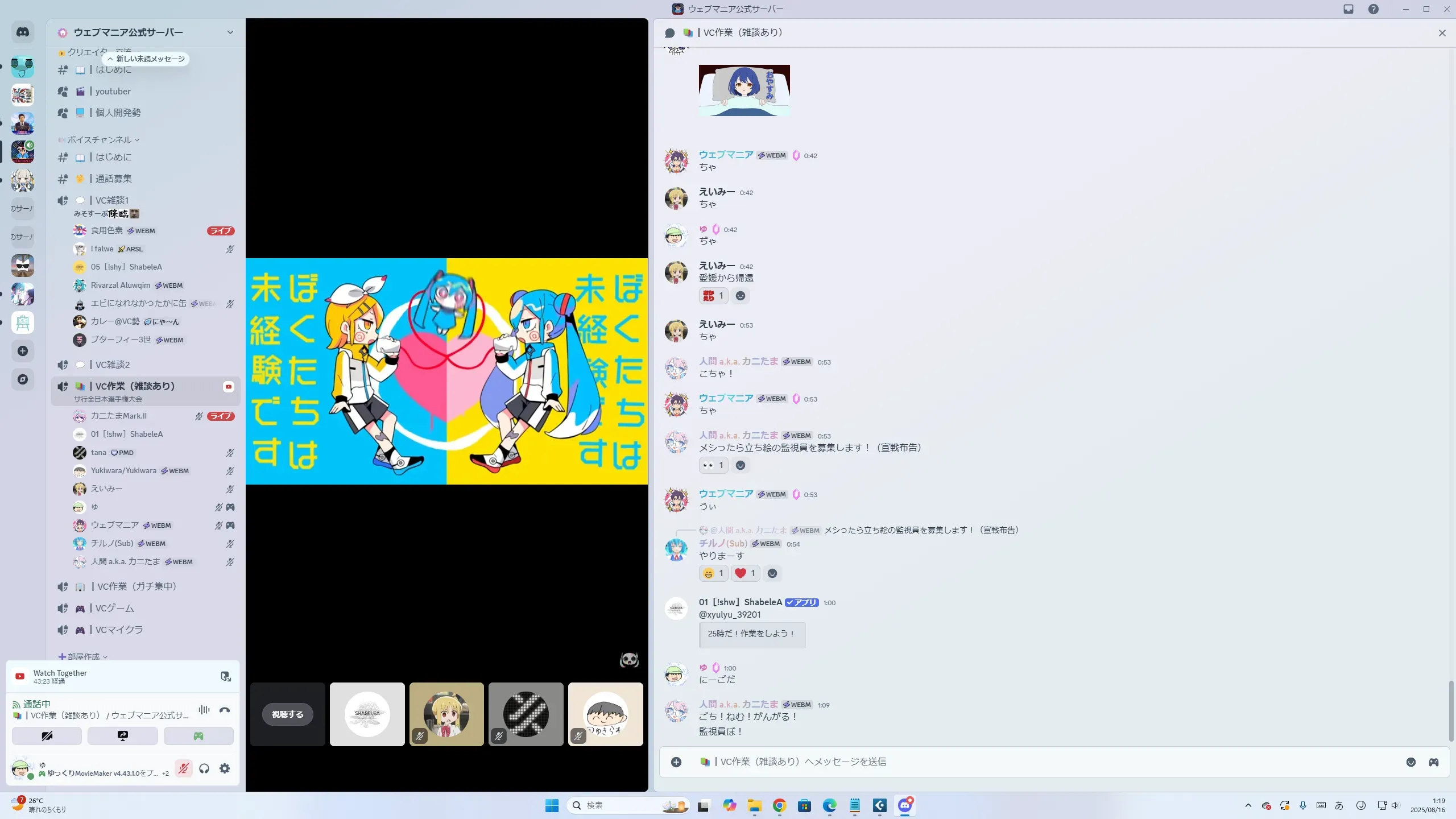Image resolution: width=1456 pixels, height=819 pixels.
Task: Click the 視聴する watch button
Action: click(x=287, y=714)
